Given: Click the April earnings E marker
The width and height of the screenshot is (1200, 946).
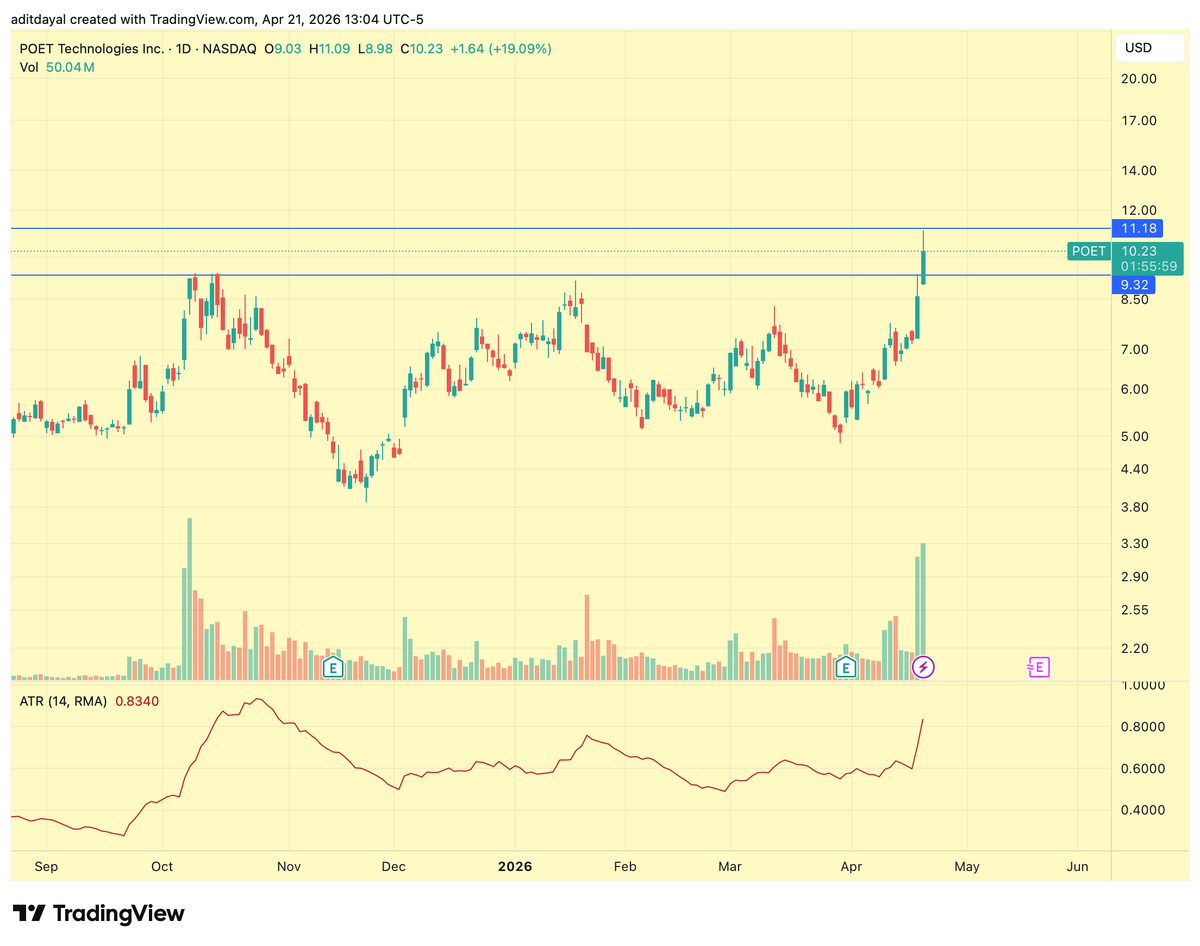Looking at the screenshot, I should pyautogui.click(x=846, y=666).
